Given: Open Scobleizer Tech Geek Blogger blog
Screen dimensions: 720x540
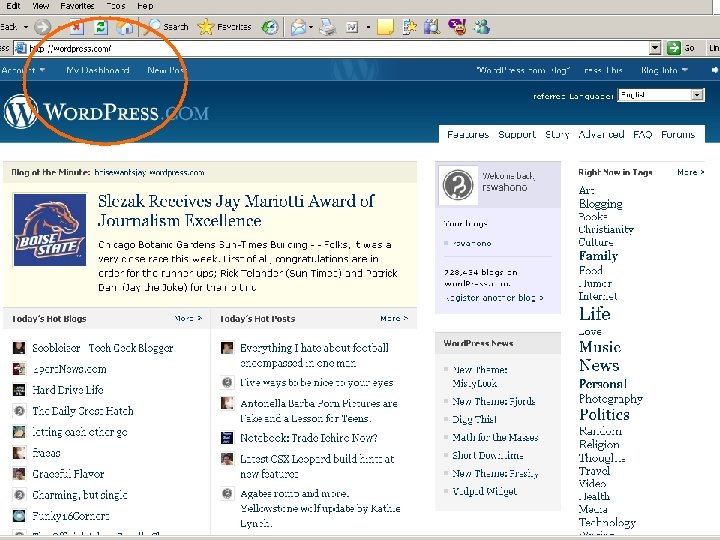Looking at the screenshot, I should pos(103,348).
